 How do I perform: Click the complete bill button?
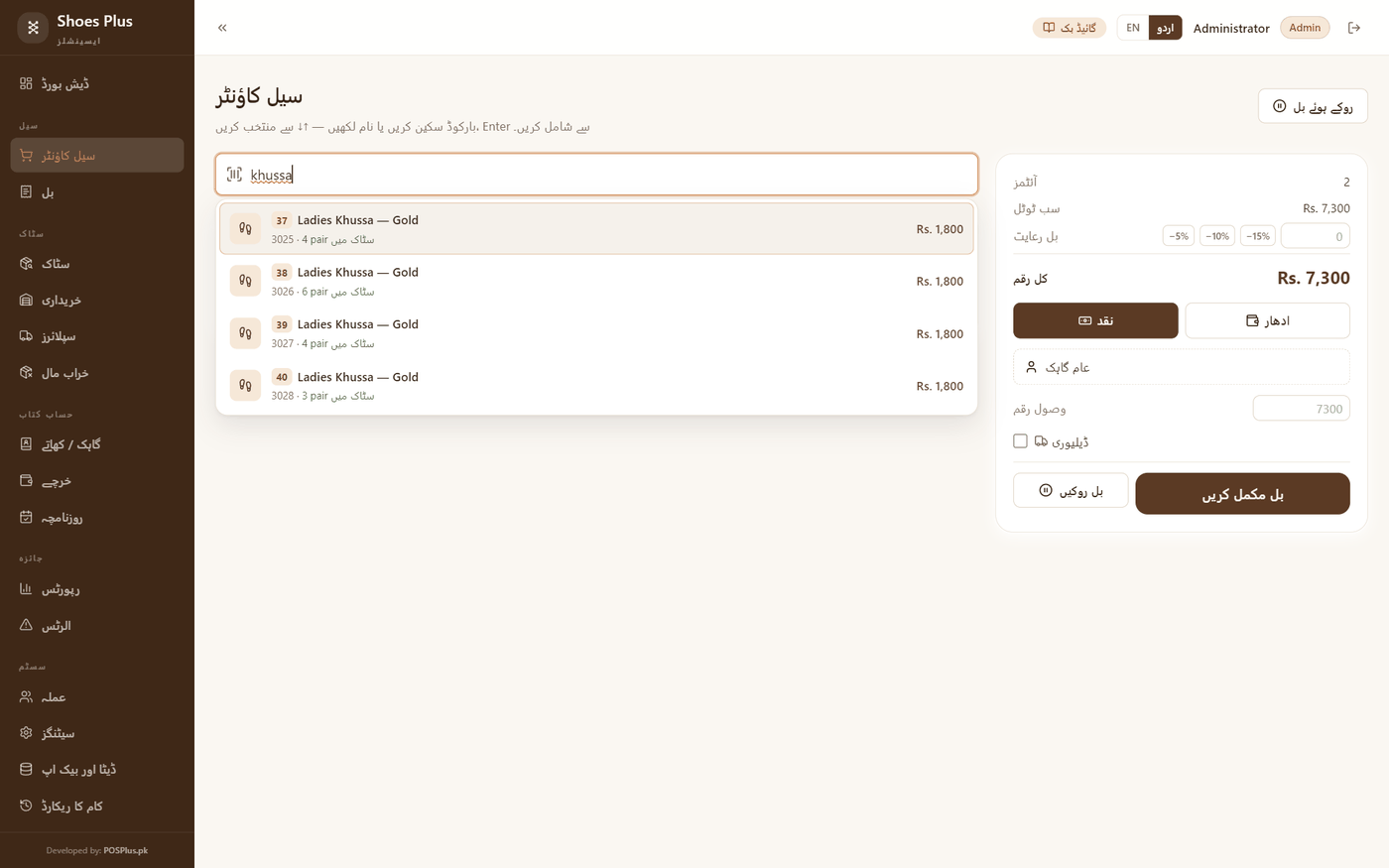tap(1242, 494)
